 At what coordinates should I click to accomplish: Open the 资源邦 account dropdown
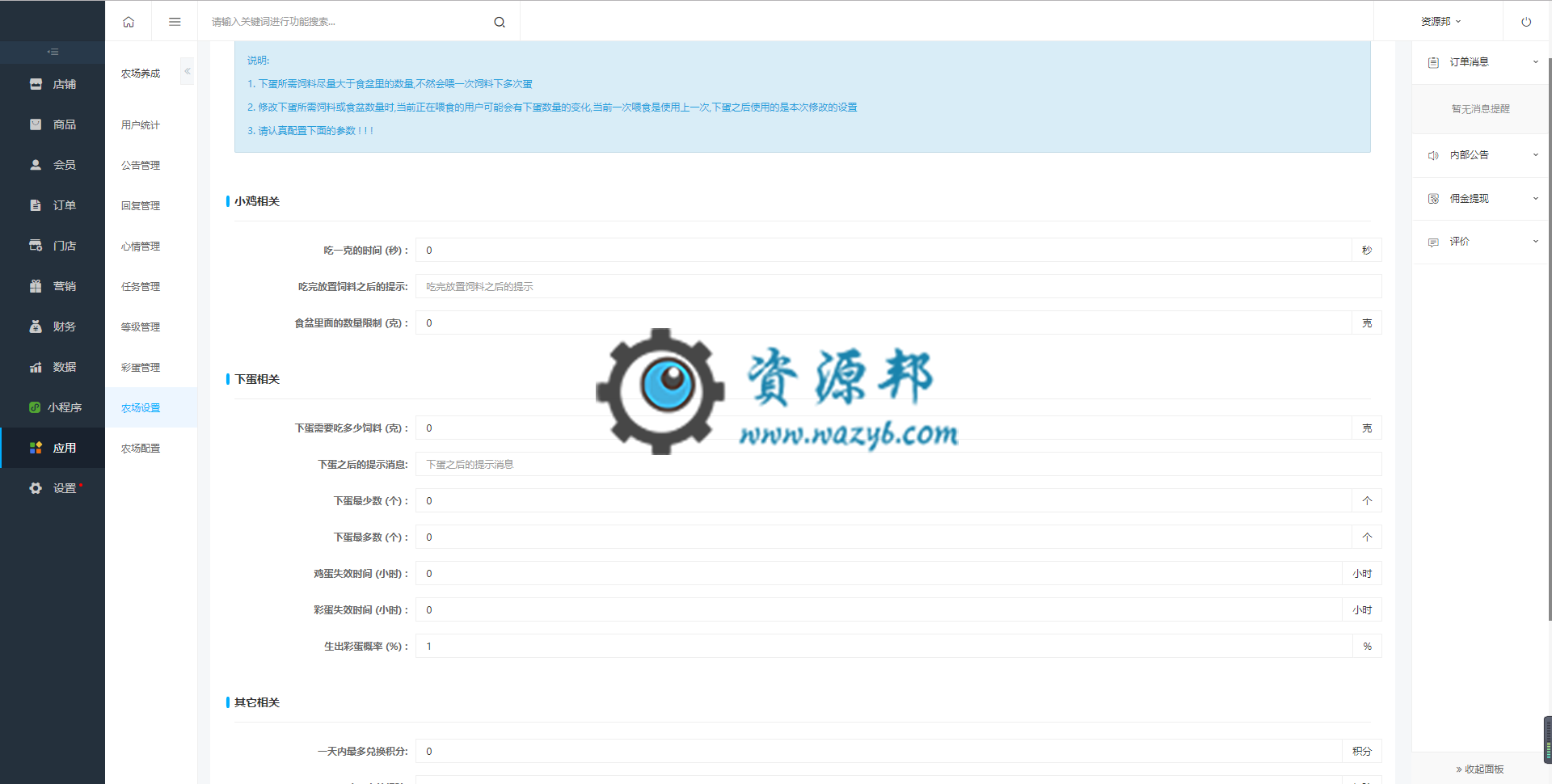point(1440,22)
